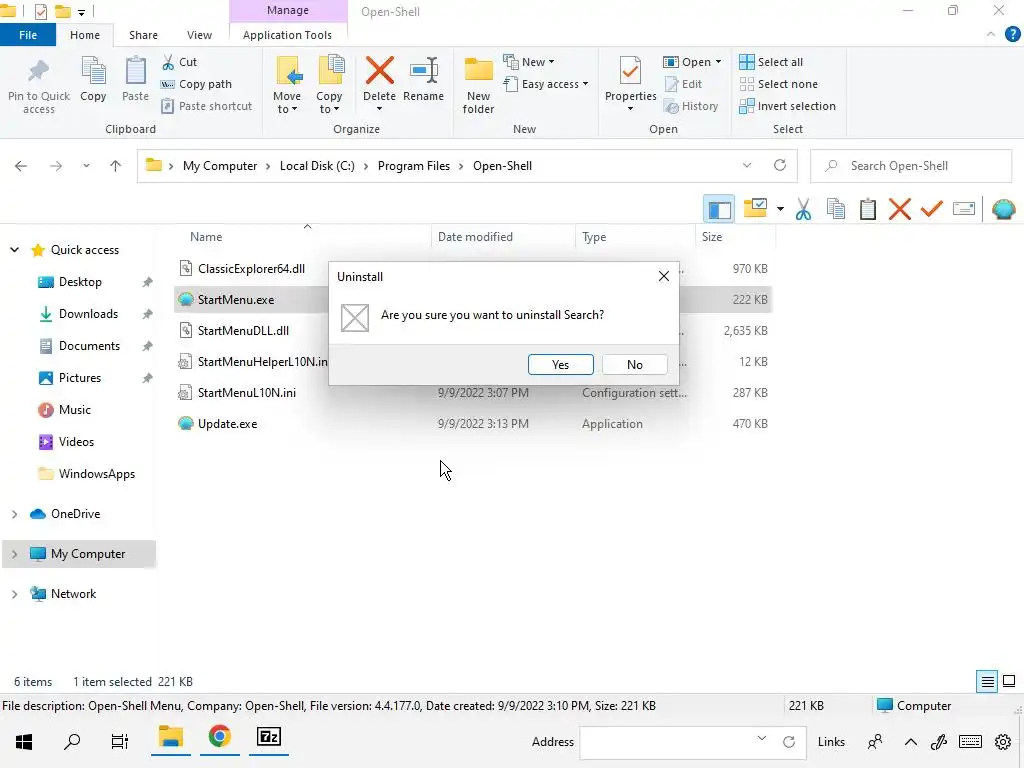Click the folder options toolbar icon
Viewport: 1024px width, 768px height.
pos(756,208)
